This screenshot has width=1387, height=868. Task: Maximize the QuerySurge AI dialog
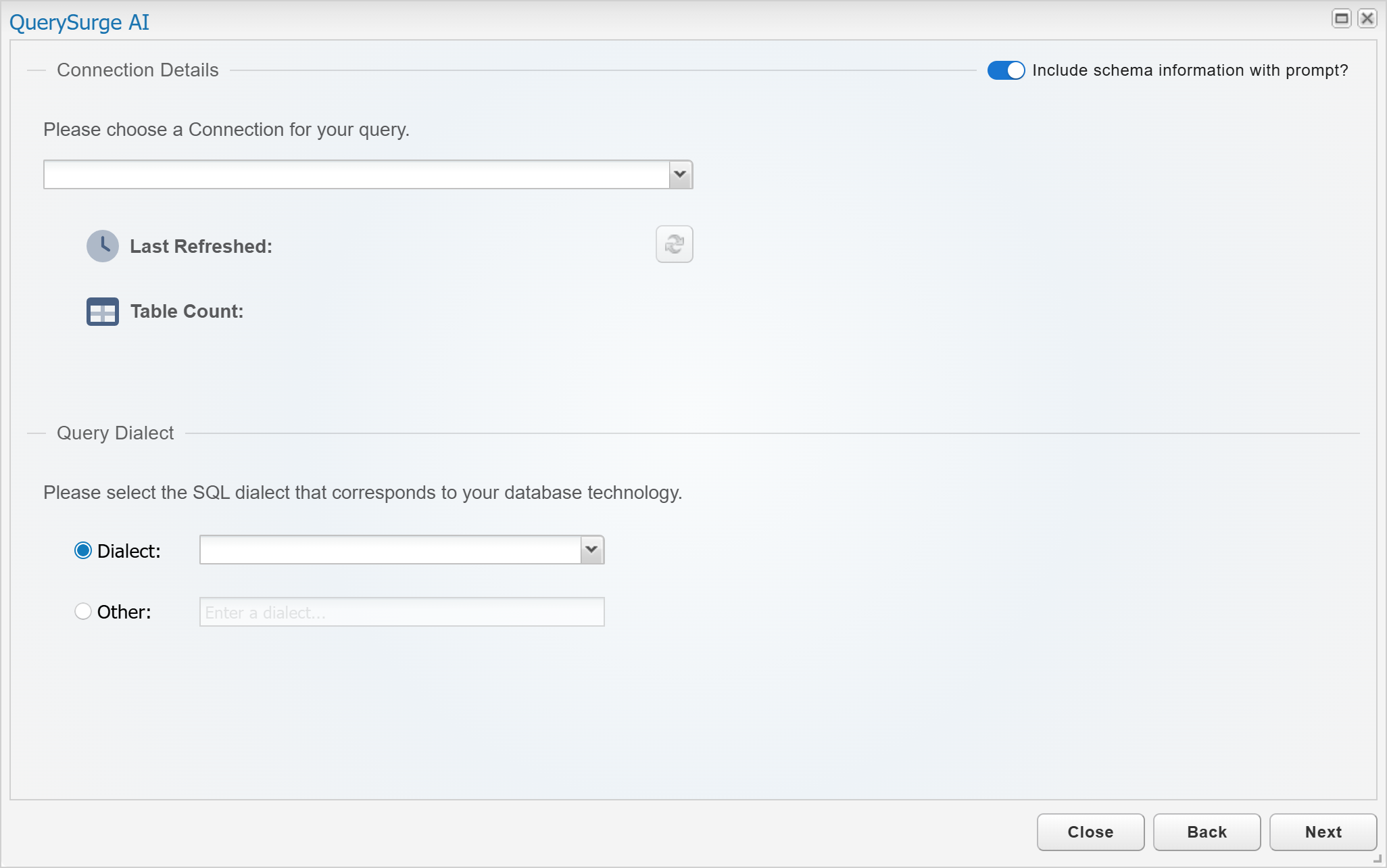click(1341, 18)
